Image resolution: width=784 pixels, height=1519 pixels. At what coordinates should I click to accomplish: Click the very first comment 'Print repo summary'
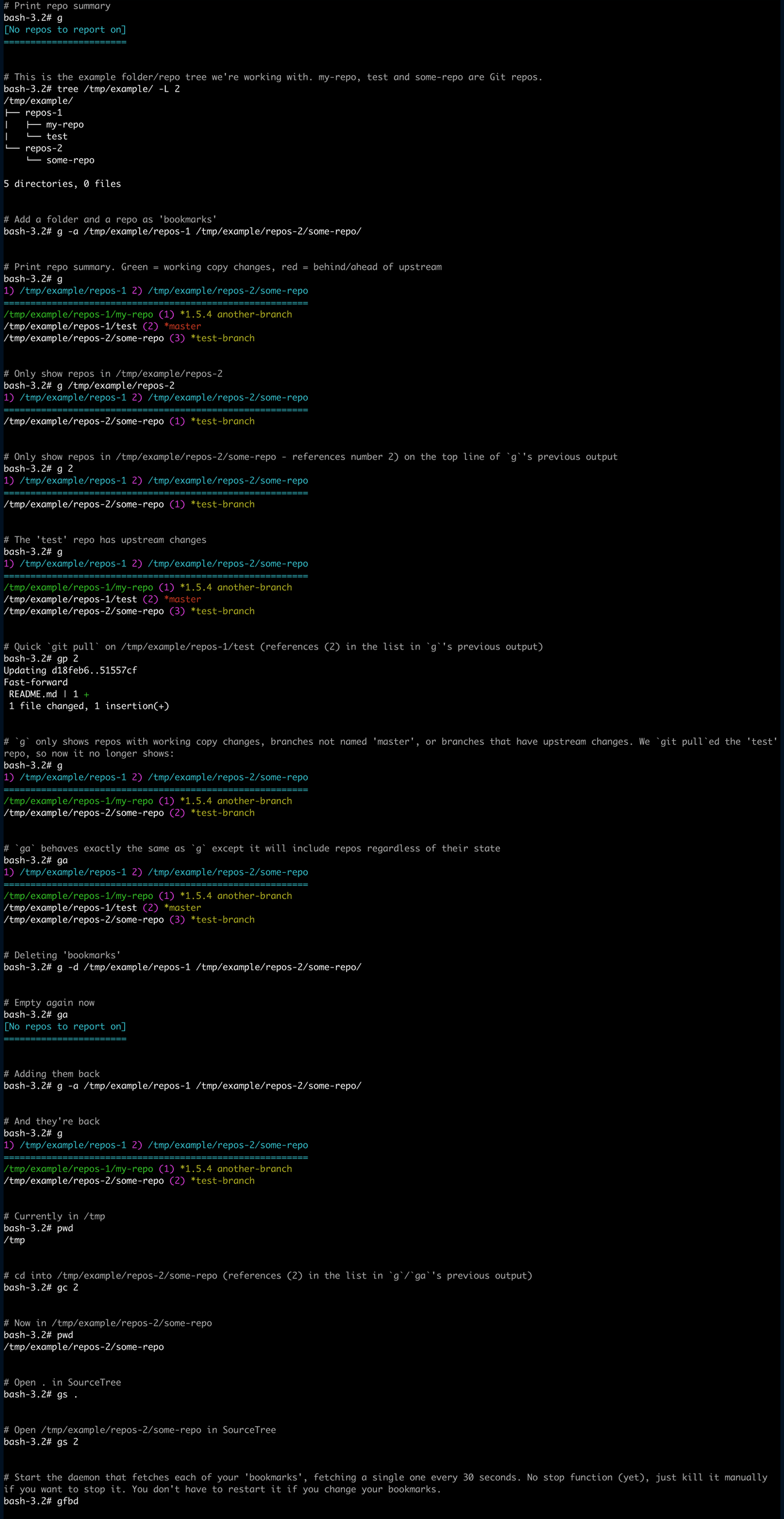click(57, 6)
